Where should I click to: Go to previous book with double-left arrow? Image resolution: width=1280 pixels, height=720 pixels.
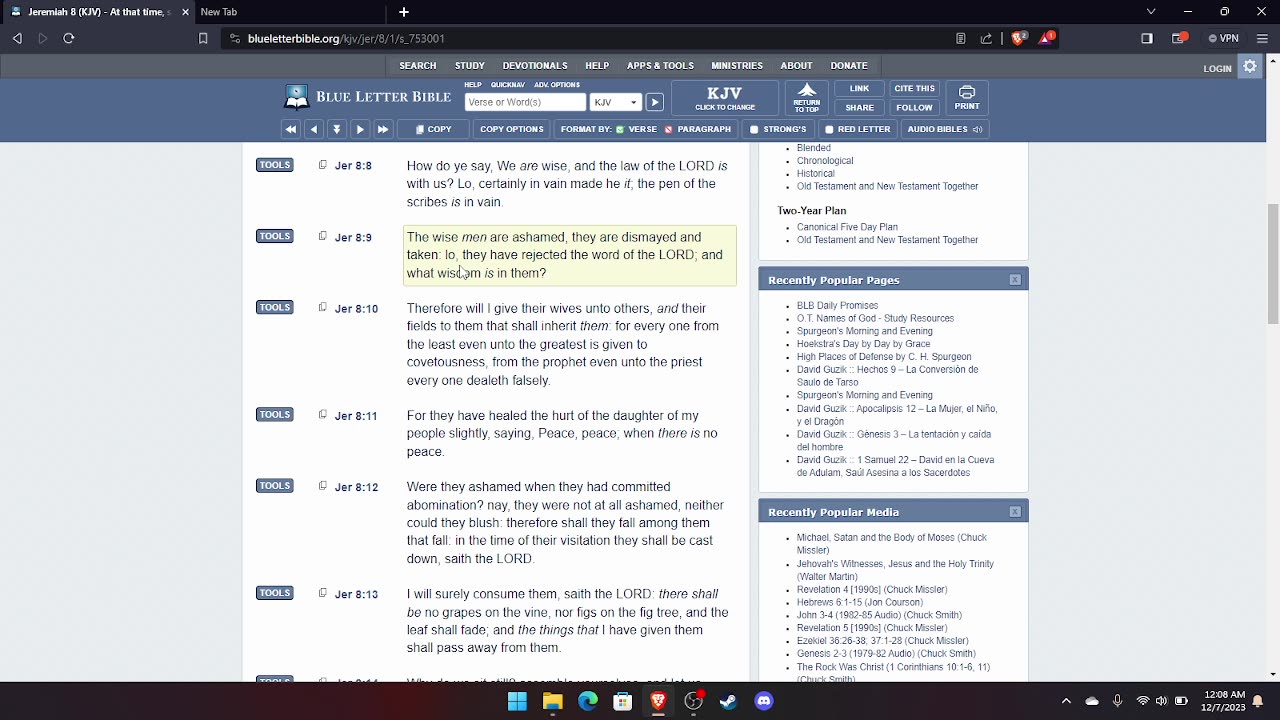[x=291, y=129]
